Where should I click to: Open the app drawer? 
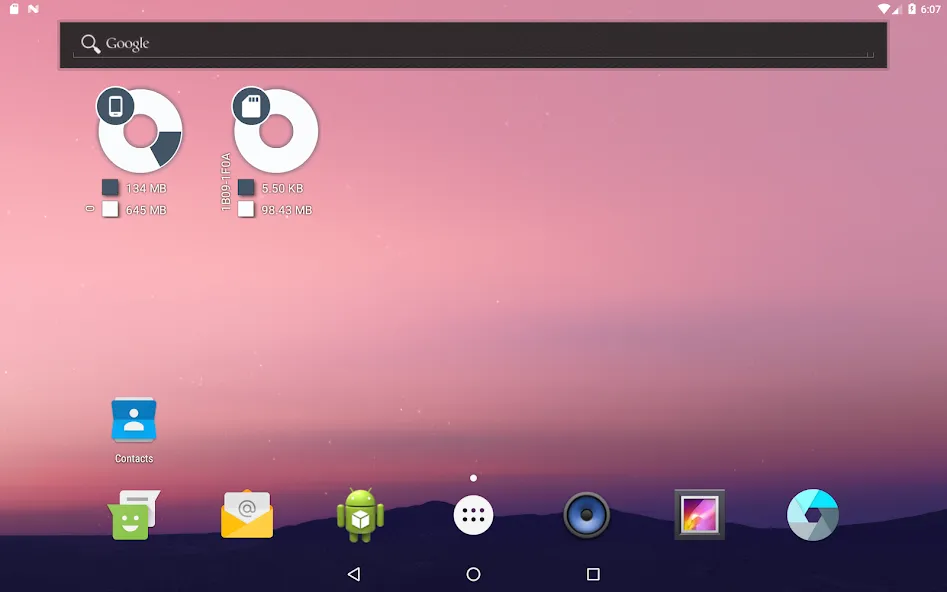click(x=473, y=515)
